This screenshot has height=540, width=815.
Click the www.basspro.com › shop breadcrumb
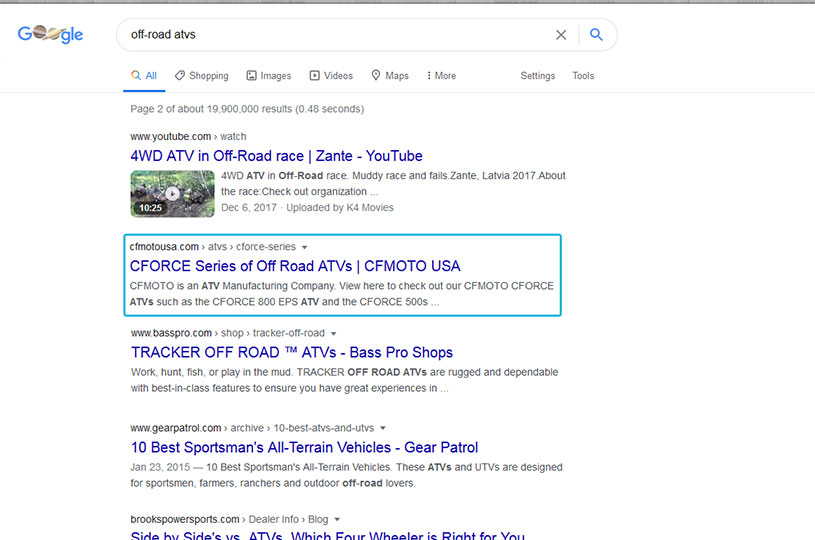pos(228,333)
